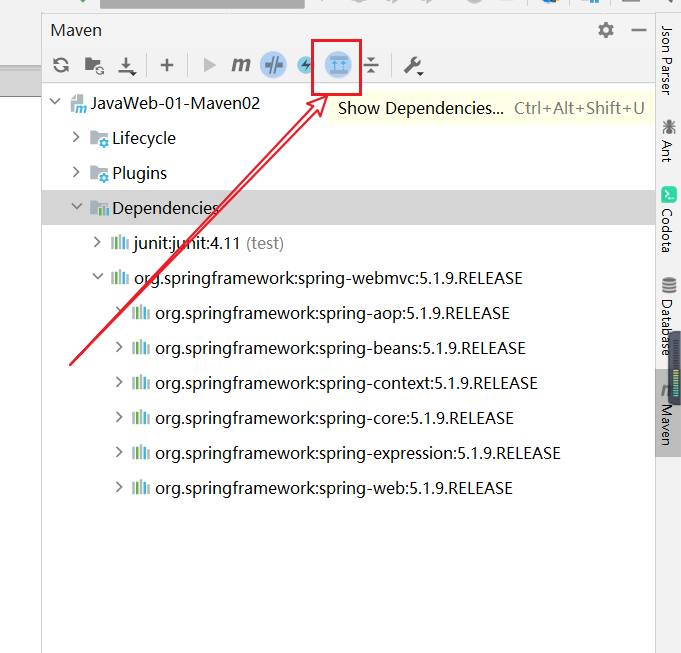Image resolution: width=681 pixels, height=653 pixels.
Task: Open the Json Parser side tab
Action: coord(667,61)
